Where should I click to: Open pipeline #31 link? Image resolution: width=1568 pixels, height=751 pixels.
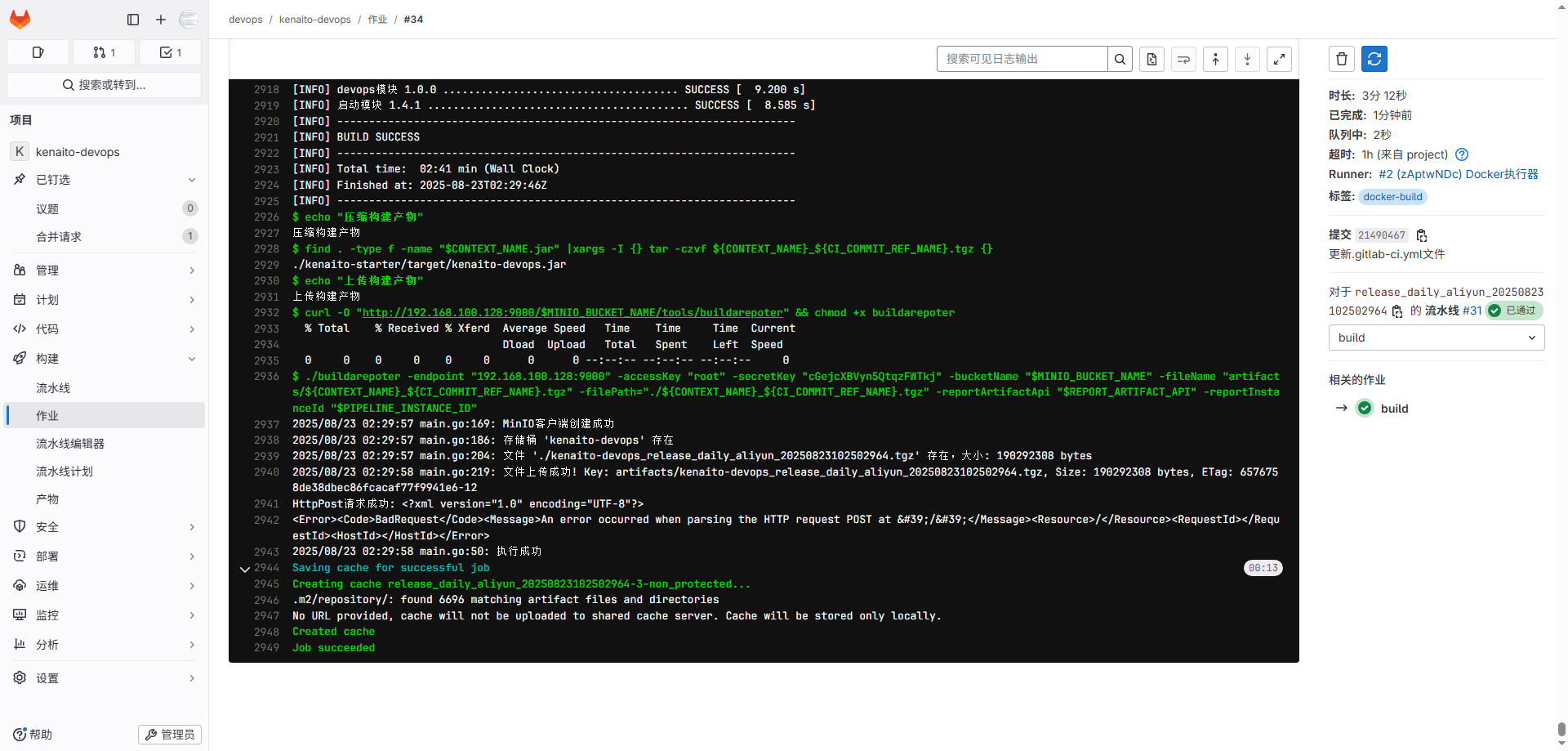(x=1472, y=311)
